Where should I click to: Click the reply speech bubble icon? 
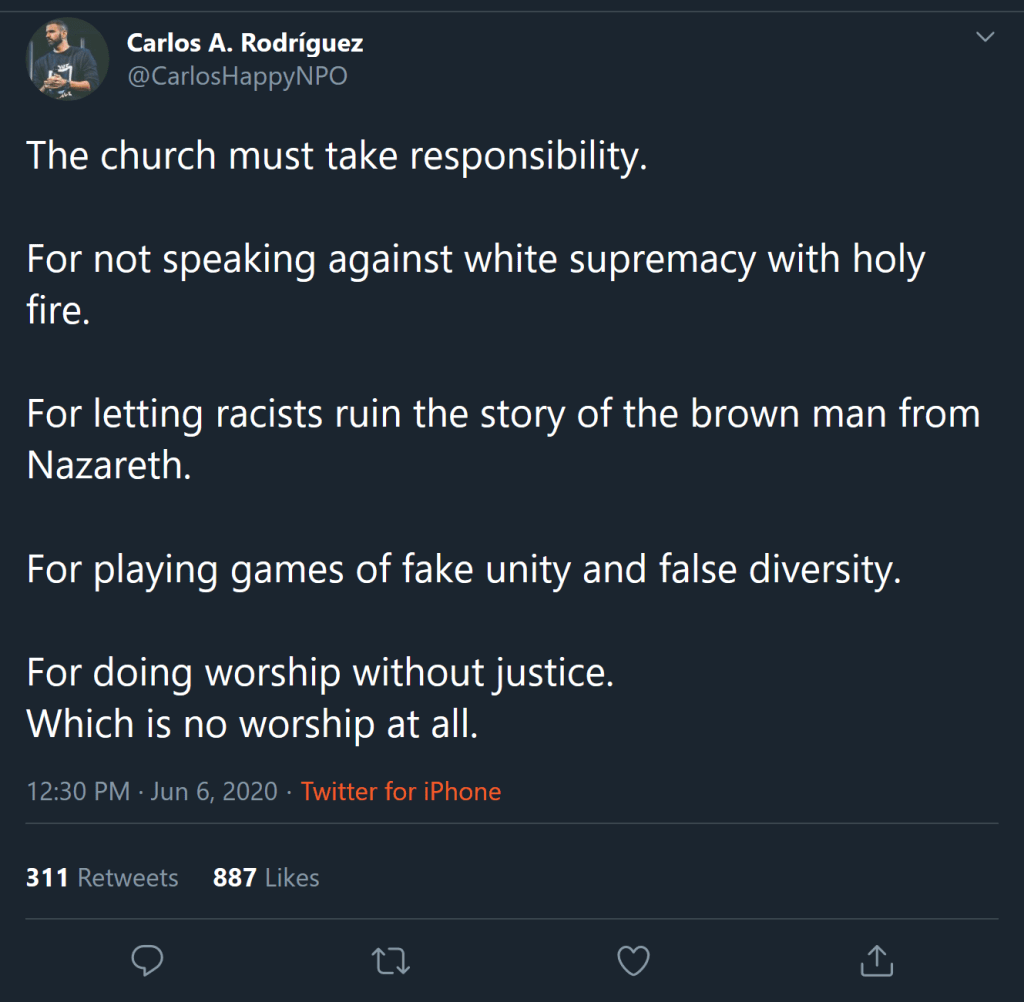coord(147,961)
